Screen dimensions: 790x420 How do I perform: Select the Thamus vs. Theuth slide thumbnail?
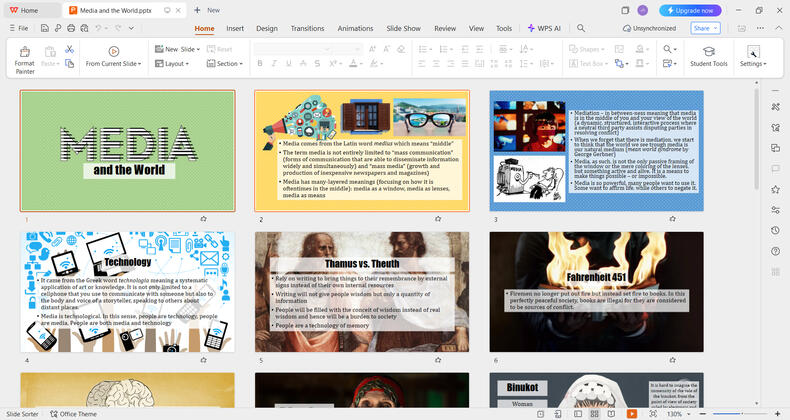tap(362, 292)
